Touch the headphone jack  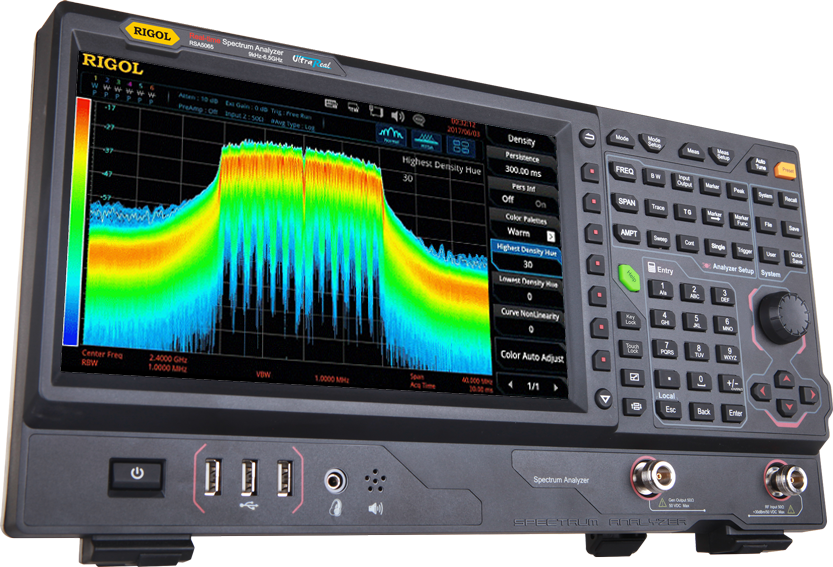pos(335,481)
